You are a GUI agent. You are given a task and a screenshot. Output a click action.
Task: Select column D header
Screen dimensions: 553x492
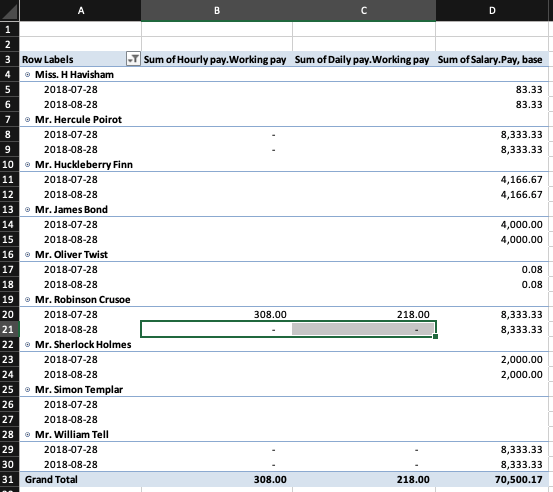pyautogui.click(x=492, y=11)
